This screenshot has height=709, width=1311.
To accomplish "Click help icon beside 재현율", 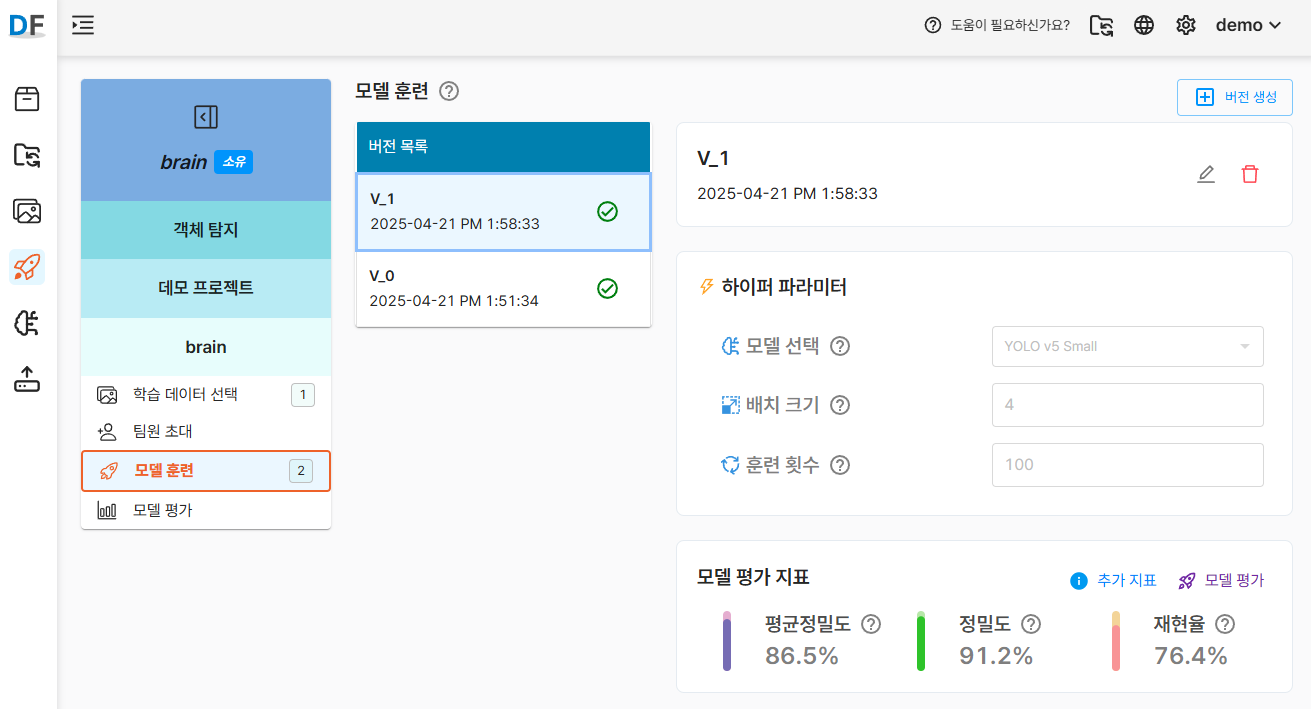I will point(1225,624).
